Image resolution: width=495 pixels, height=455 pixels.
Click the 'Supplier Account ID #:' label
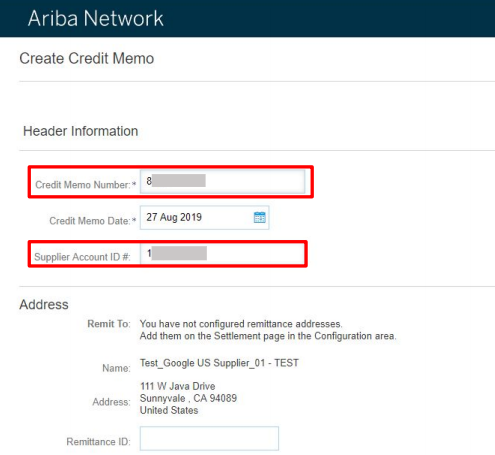tap(82, 257)
